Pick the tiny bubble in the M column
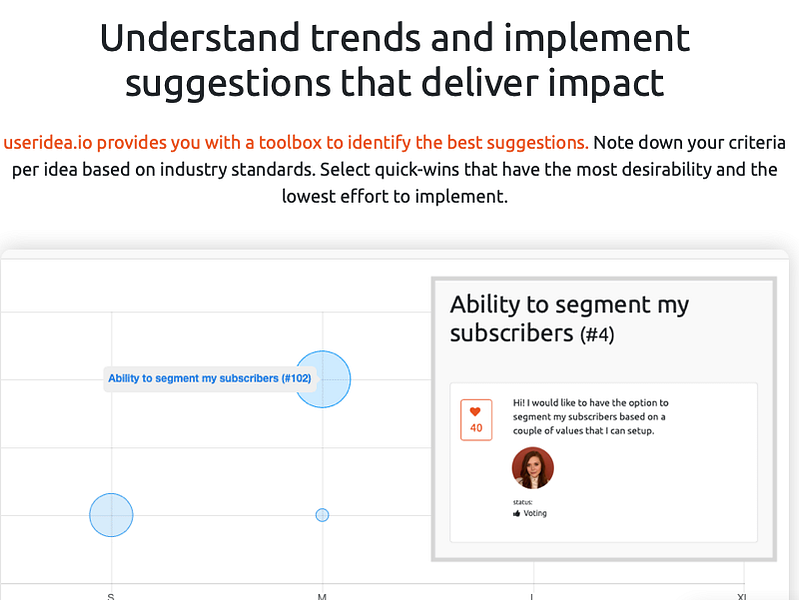 (x=322, y=515)
